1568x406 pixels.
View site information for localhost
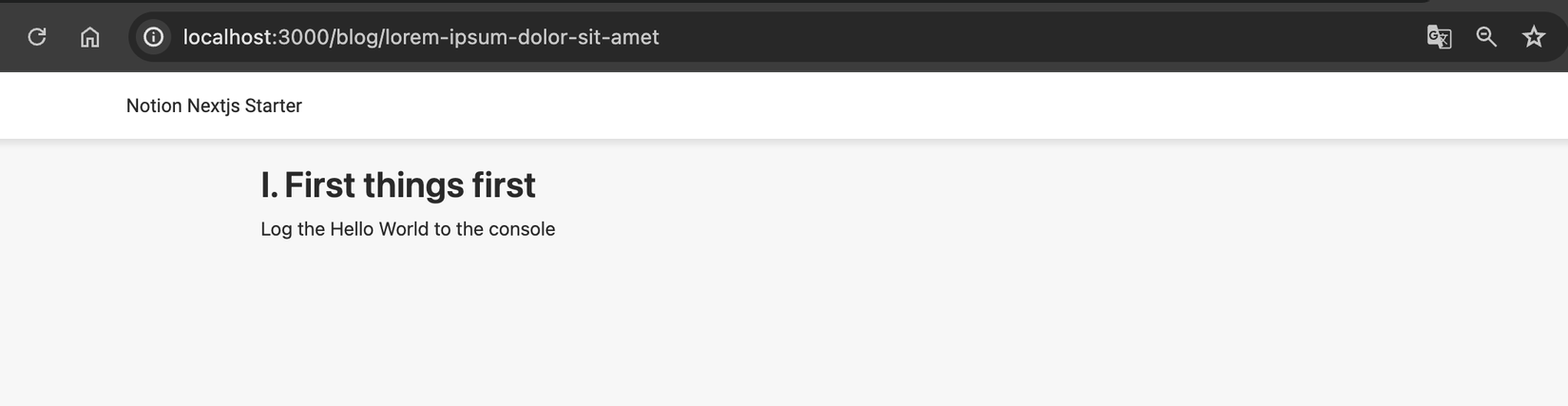[153, 37]
